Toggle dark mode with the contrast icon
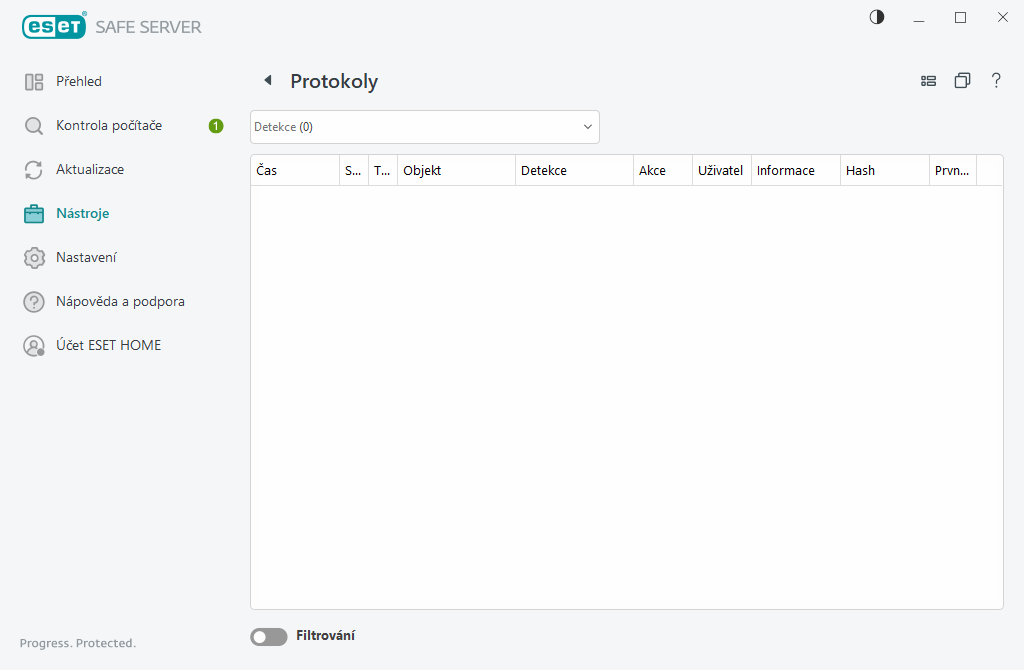 coord(876,17)
